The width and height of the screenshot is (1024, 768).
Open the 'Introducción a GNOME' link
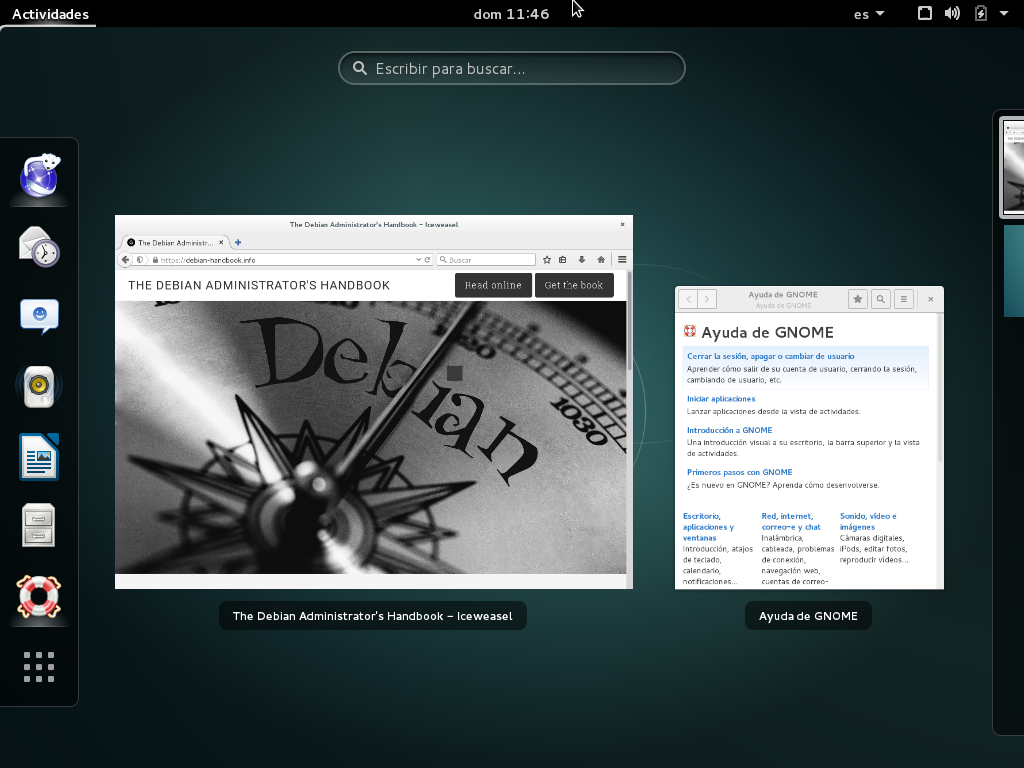point(729,430)
